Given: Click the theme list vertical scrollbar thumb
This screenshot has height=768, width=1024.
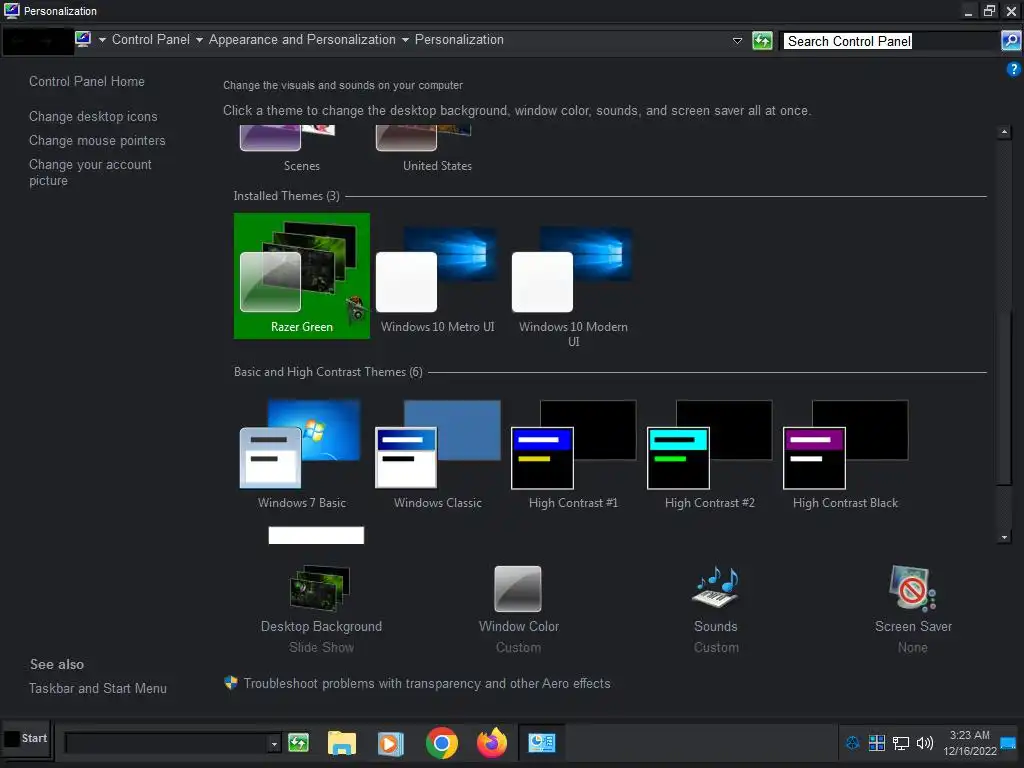Looking at the screenshot, I should tap(1004, 398).
